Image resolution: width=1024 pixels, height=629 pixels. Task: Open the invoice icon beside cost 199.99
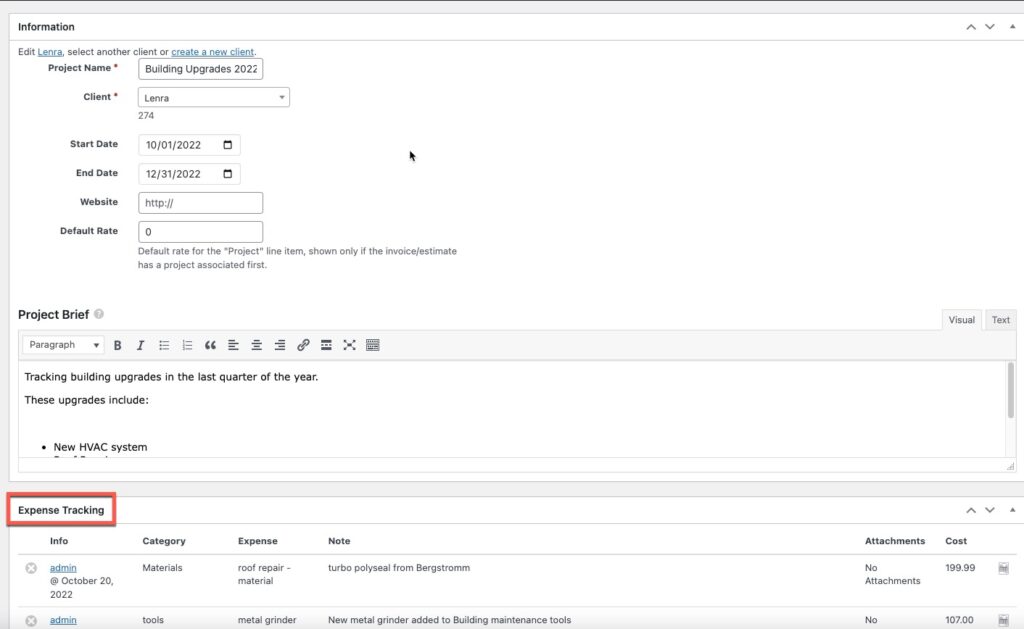point(1003,567)
